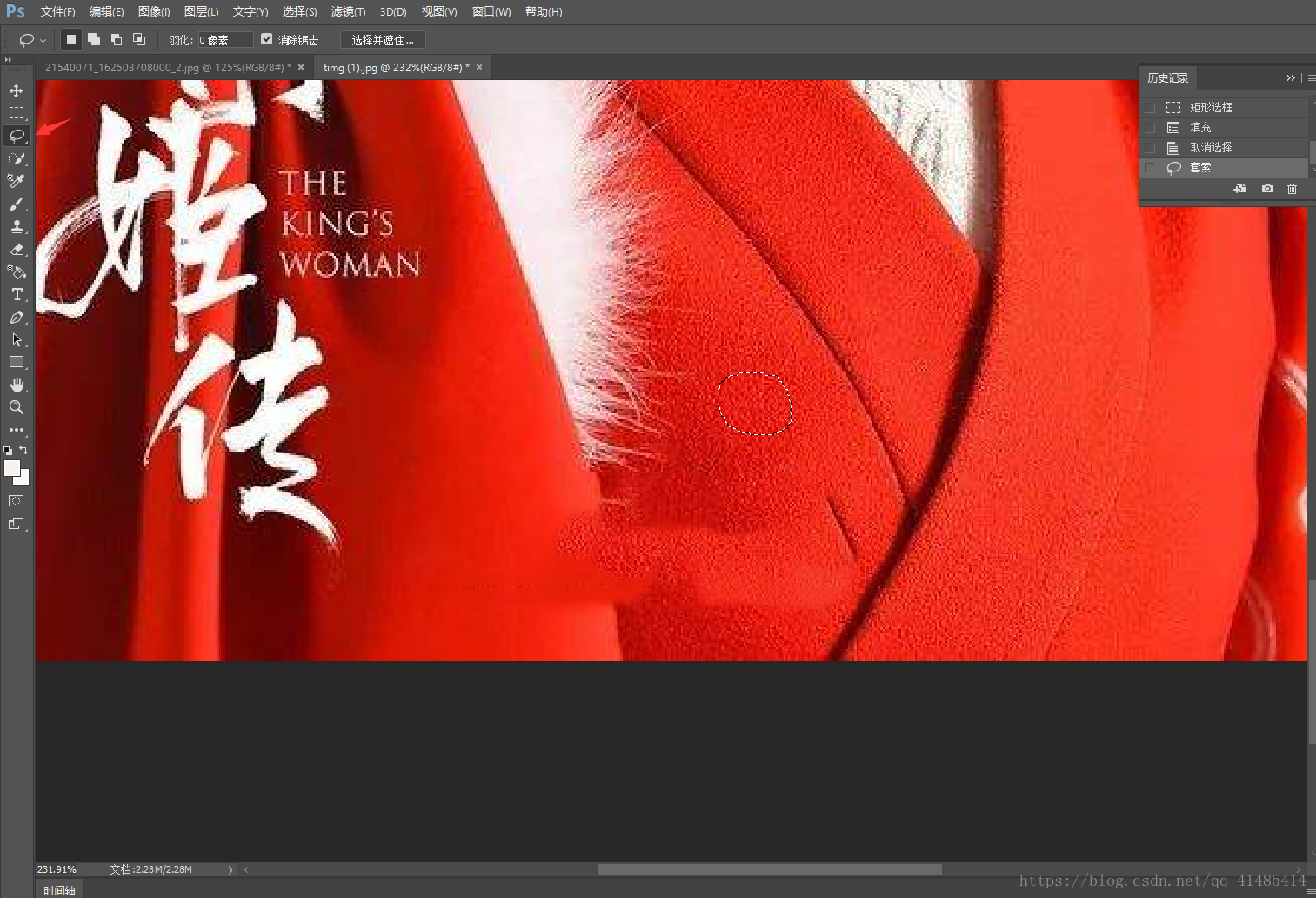Create a new snapshot with camera icon

(1267, 189)
